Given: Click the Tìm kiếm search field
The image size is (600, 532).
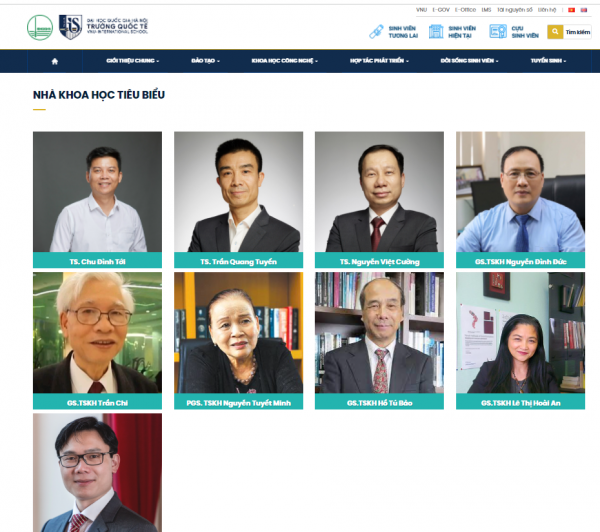Looking at the screenshot, I should click(577, 32).
